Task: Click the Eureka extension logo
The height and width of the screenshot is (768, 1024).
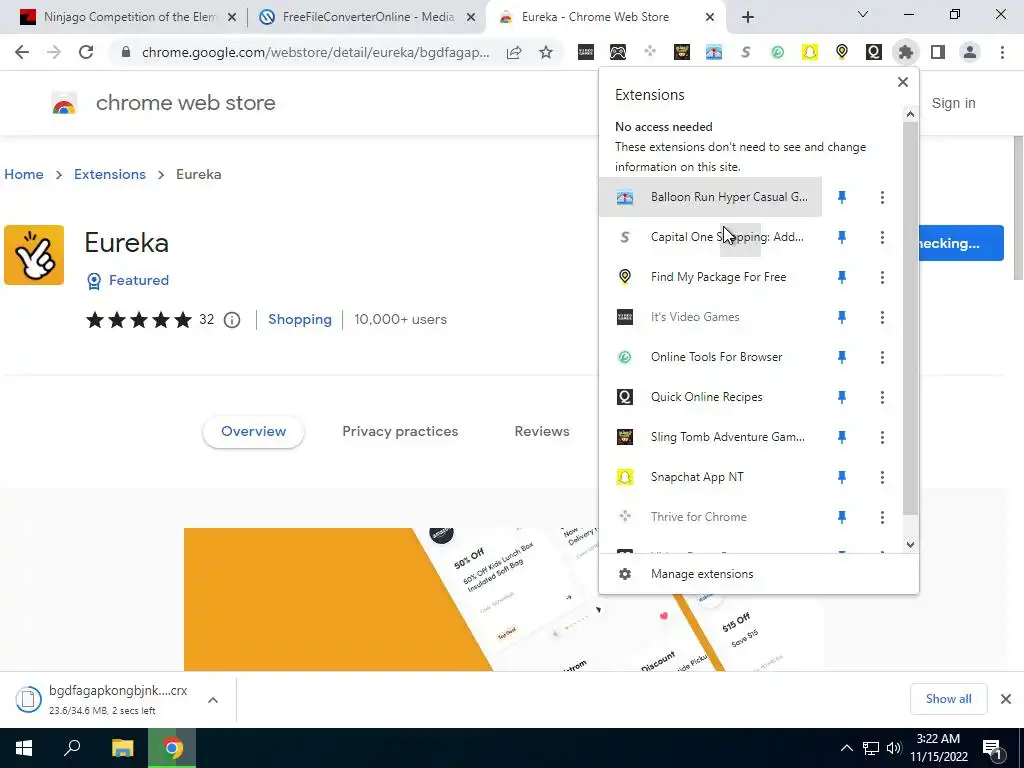Action: (34, 255)
